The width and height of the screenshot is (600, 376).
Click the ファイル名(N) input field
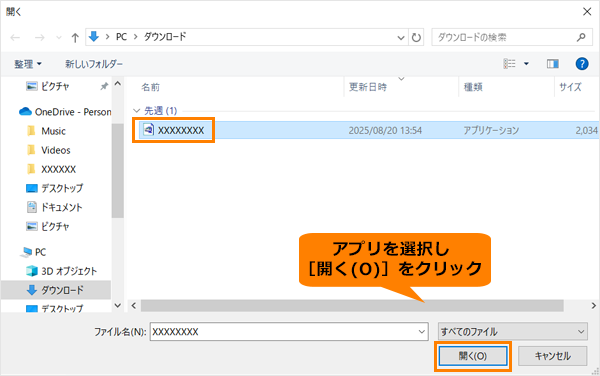289,331
